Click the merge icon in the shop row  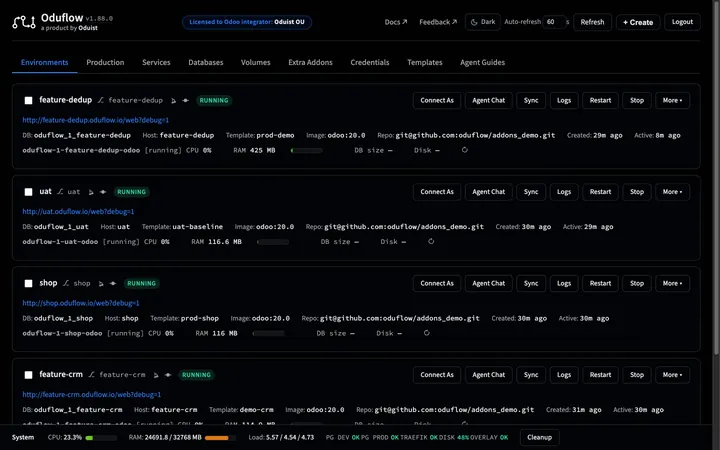[x=101, y=283]
